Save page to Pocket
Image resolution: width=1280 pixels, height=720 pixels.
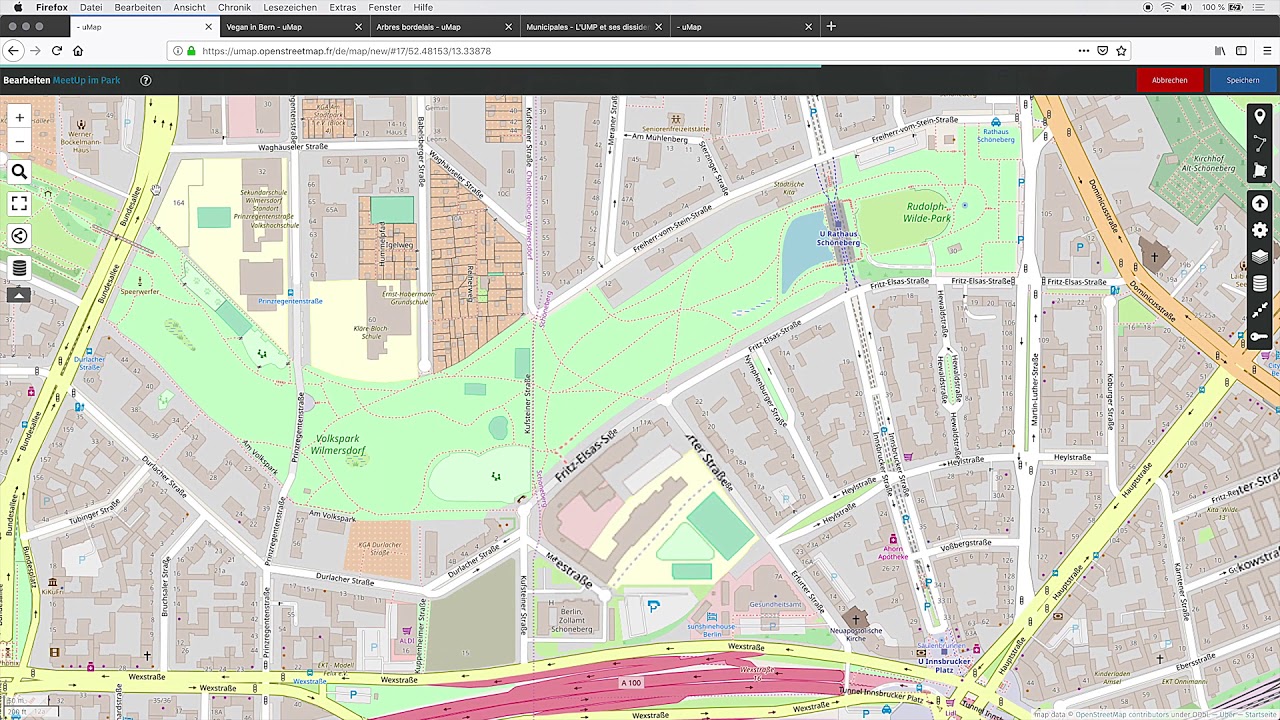pyautogui.click(x=1103, y=51)
